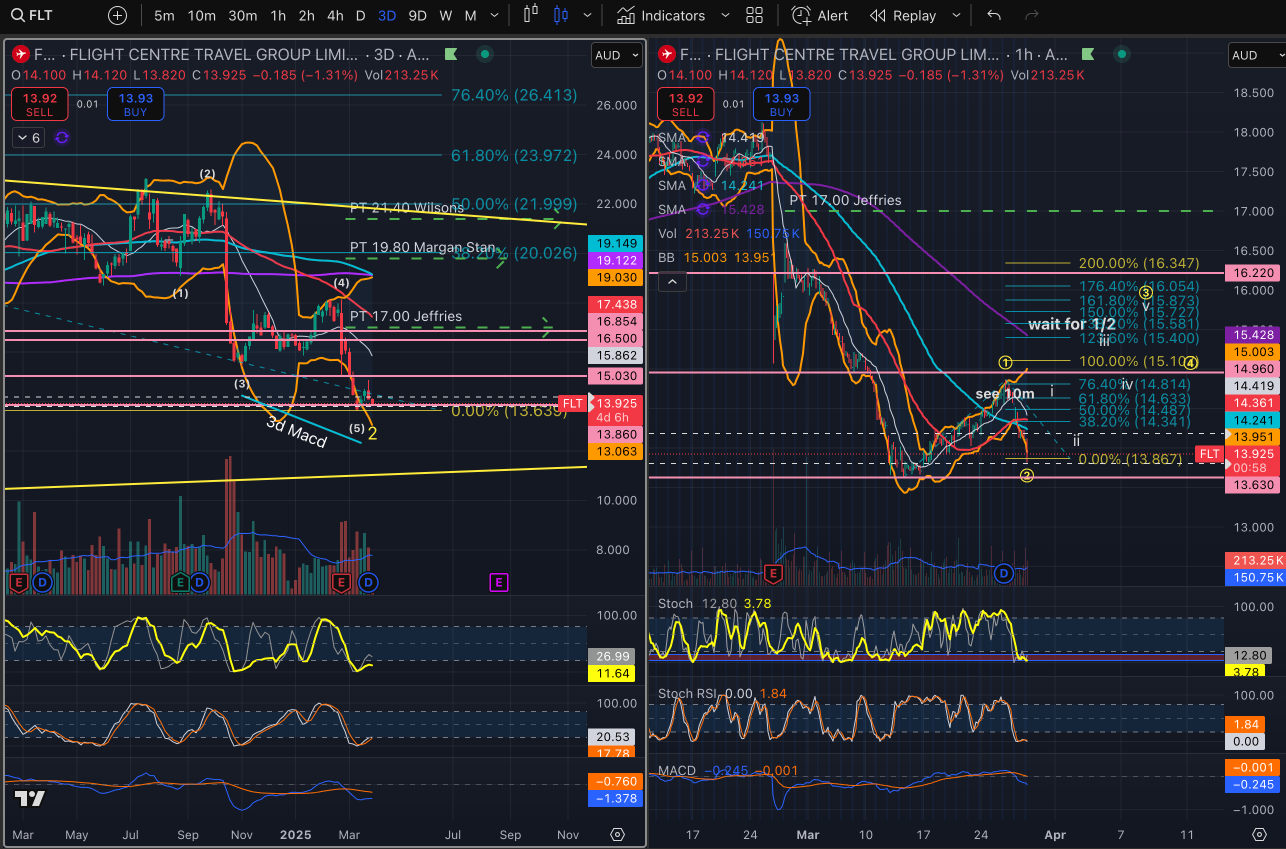Open AUD currency dropdown on left chart
Viewport: 1286px width, 849px height.
(x=616, y=56)
